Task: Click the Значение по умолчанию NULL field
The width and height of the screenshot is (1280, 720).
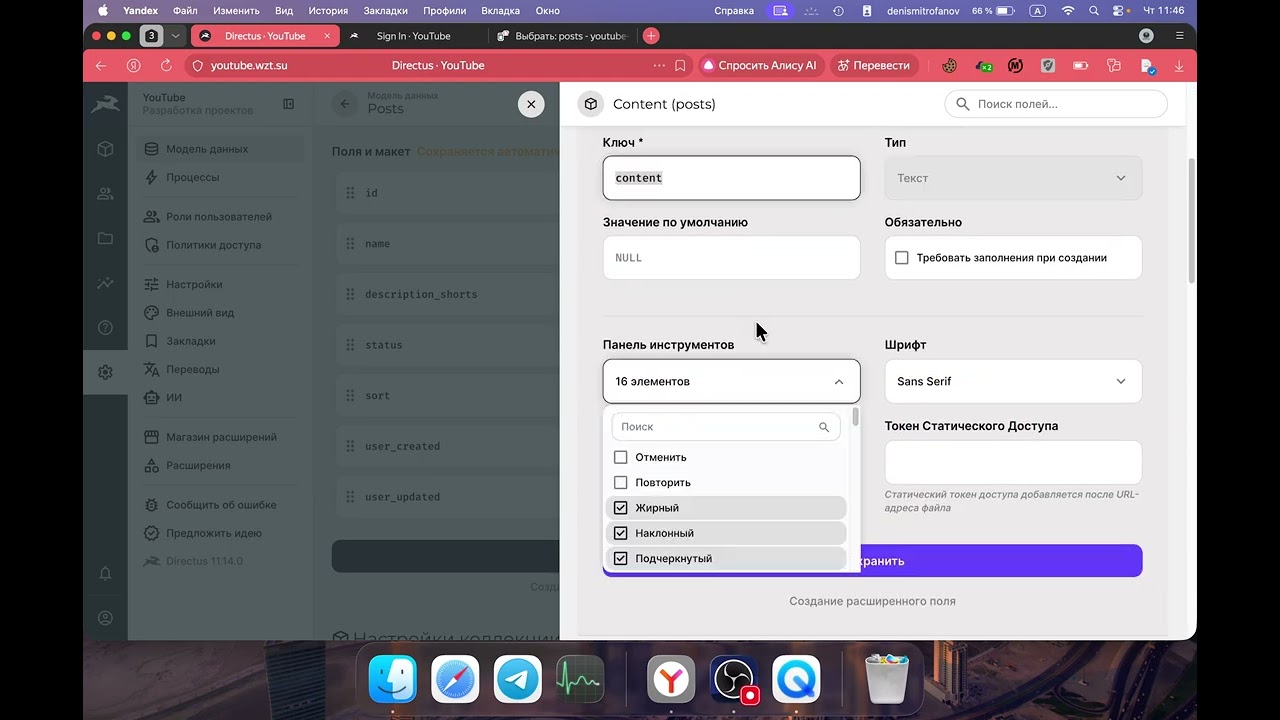Action: (731, 258)
